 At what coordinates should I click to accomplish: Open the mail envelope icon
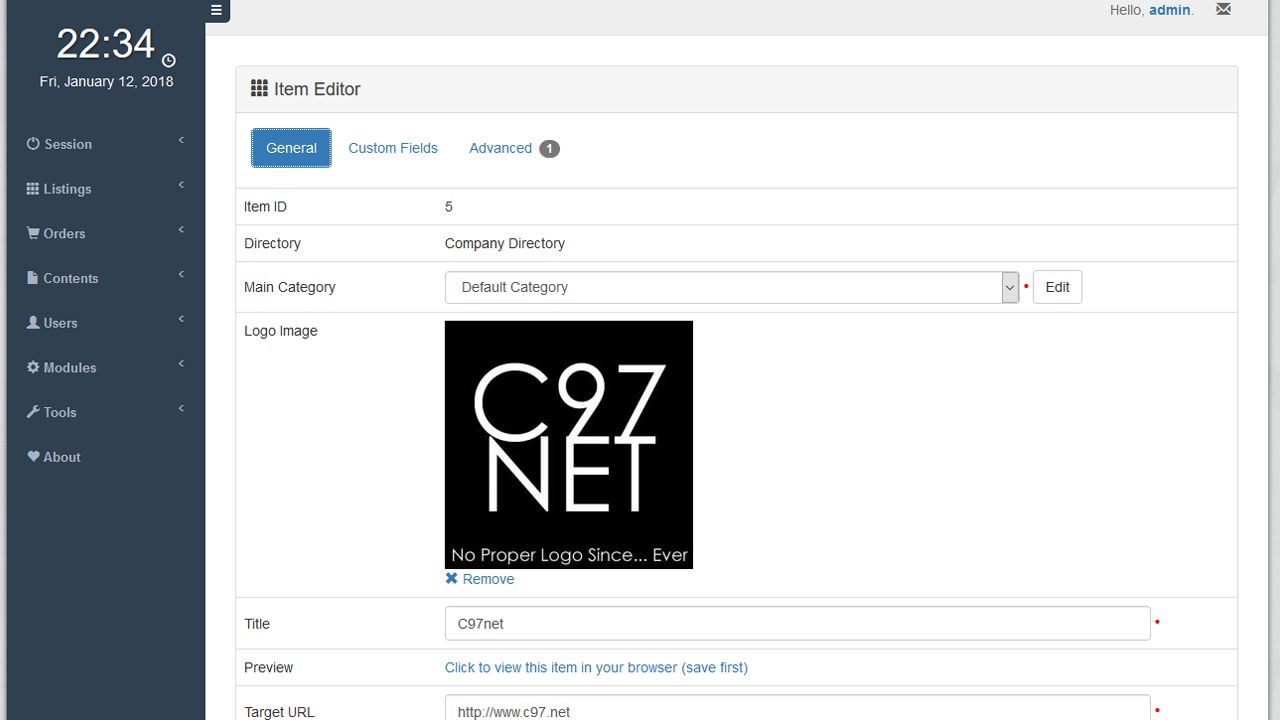click(x=1223, y=9)
